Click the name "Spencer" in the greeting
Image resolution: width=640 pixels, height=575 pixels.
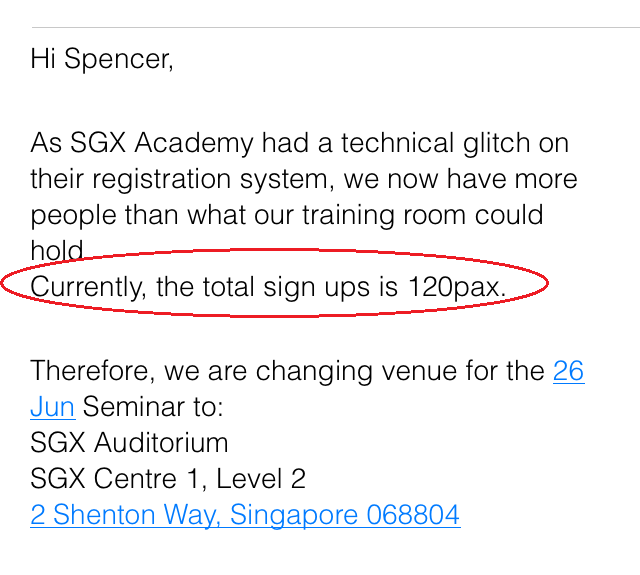(118, 59)
